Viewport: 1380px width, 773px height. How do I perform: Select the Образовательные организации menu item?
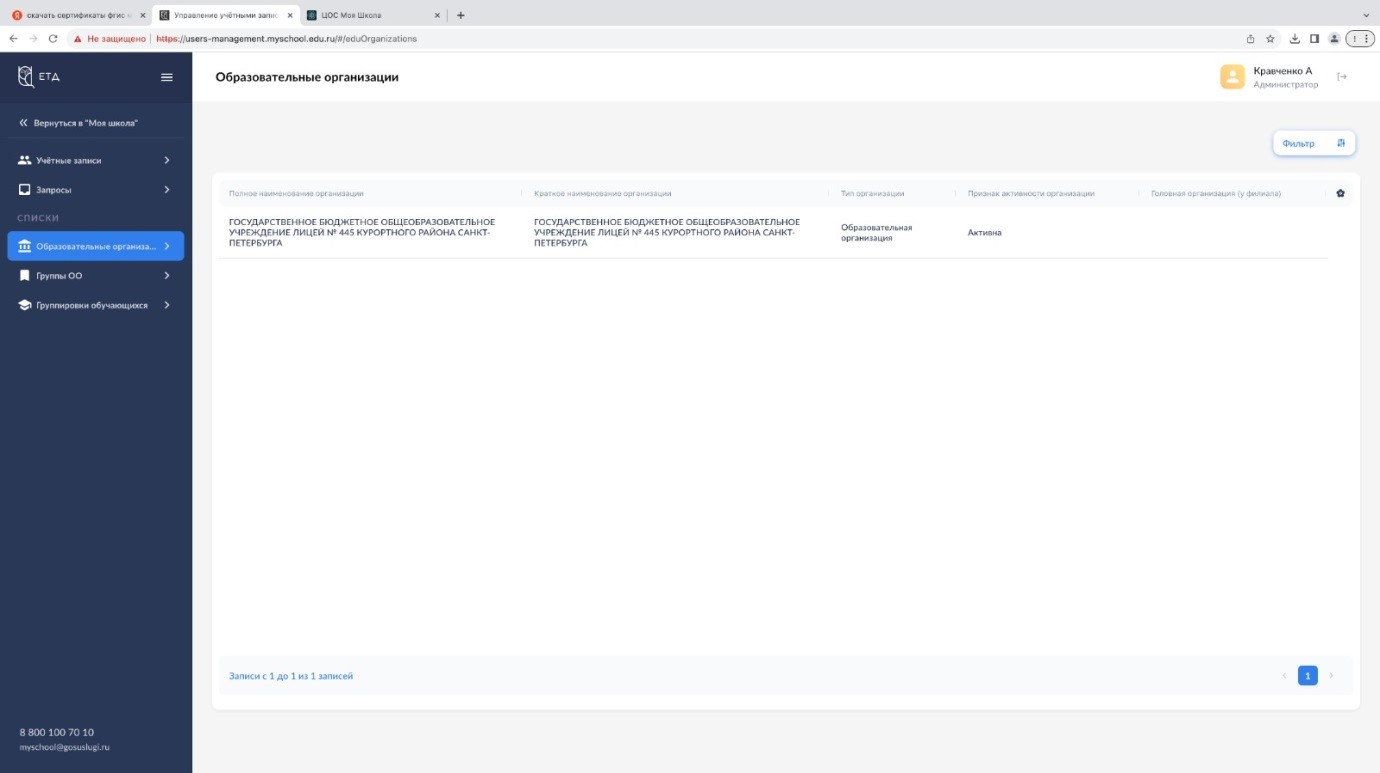point(96,246)
